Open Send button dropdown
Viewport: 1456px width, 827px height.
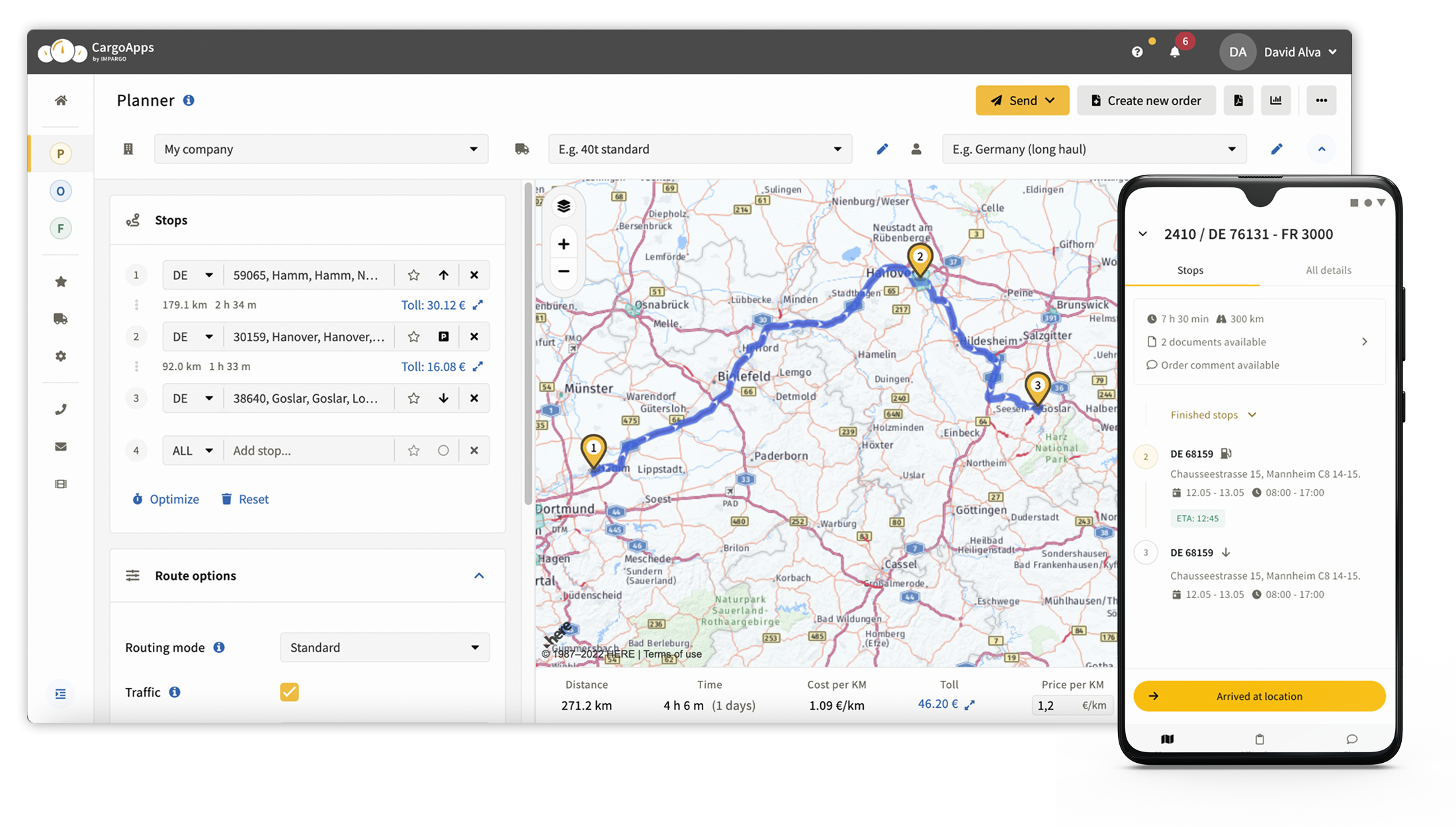coord(1023,101)
